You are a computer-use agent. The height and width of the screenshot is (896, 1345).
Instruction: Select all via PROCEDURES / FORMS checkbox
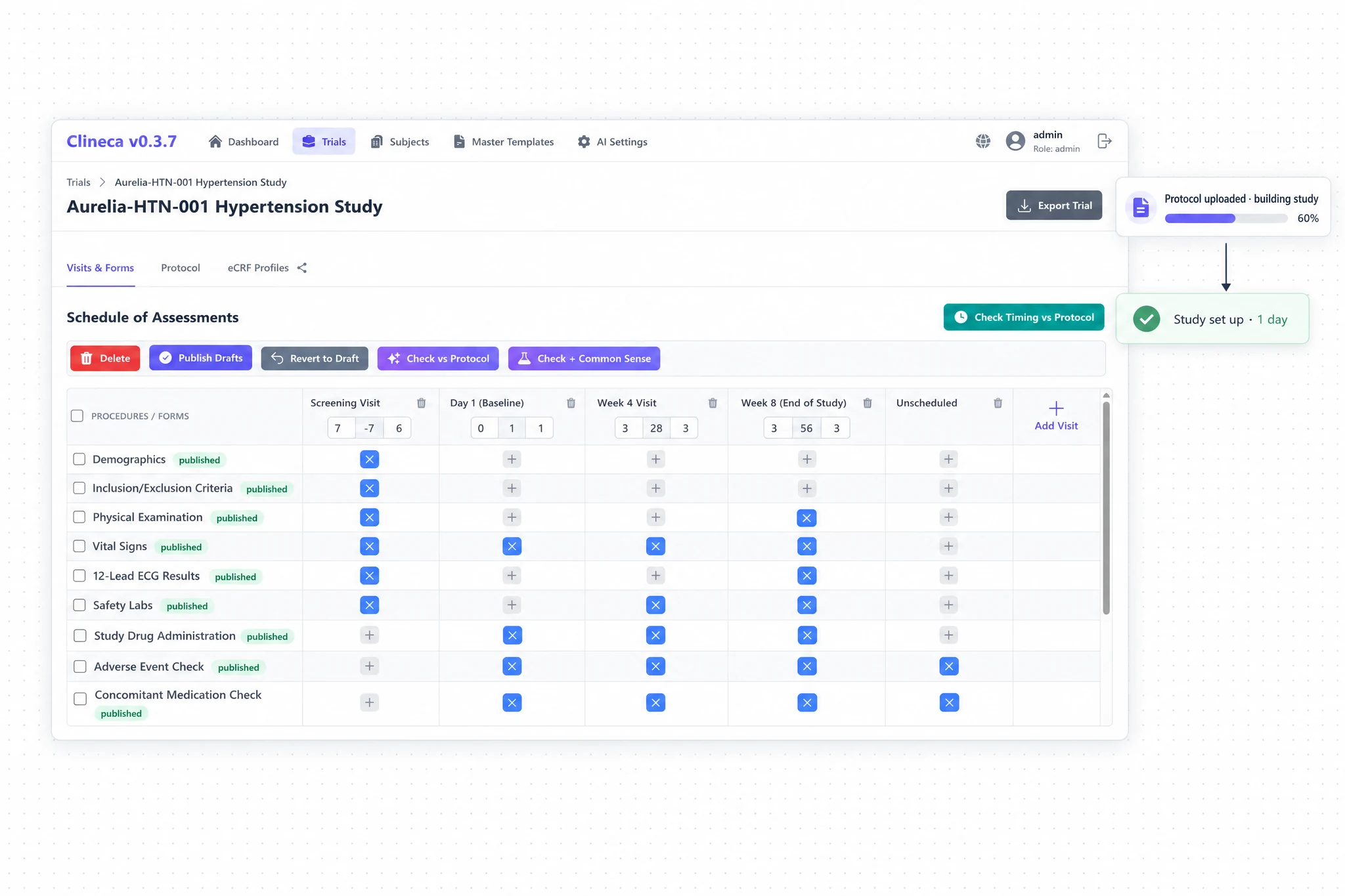[x=77, y=416]
